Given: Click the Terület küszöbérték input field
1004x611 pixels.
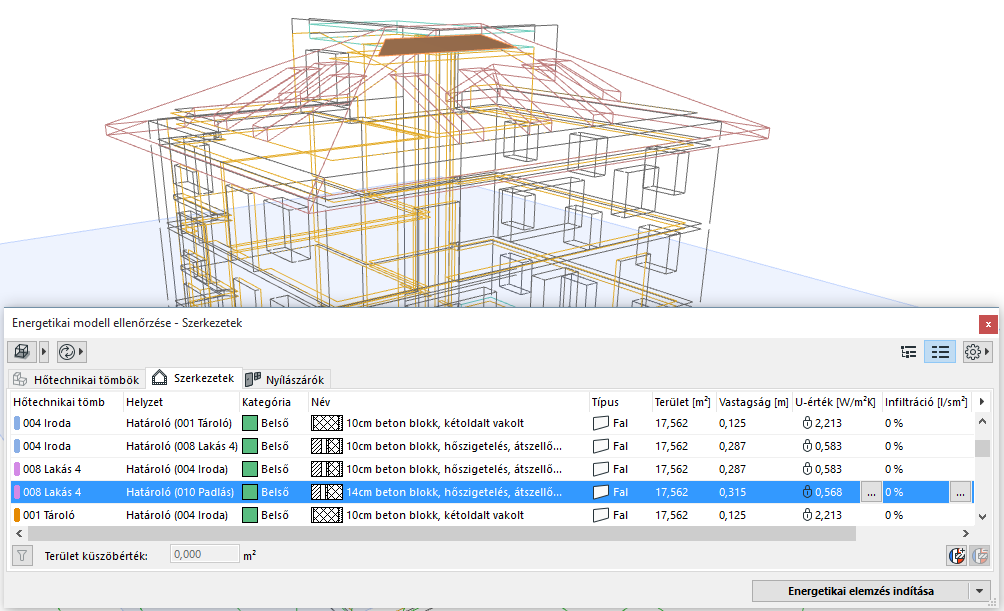Looking at the screenshot, I should [x=204, y=555].
